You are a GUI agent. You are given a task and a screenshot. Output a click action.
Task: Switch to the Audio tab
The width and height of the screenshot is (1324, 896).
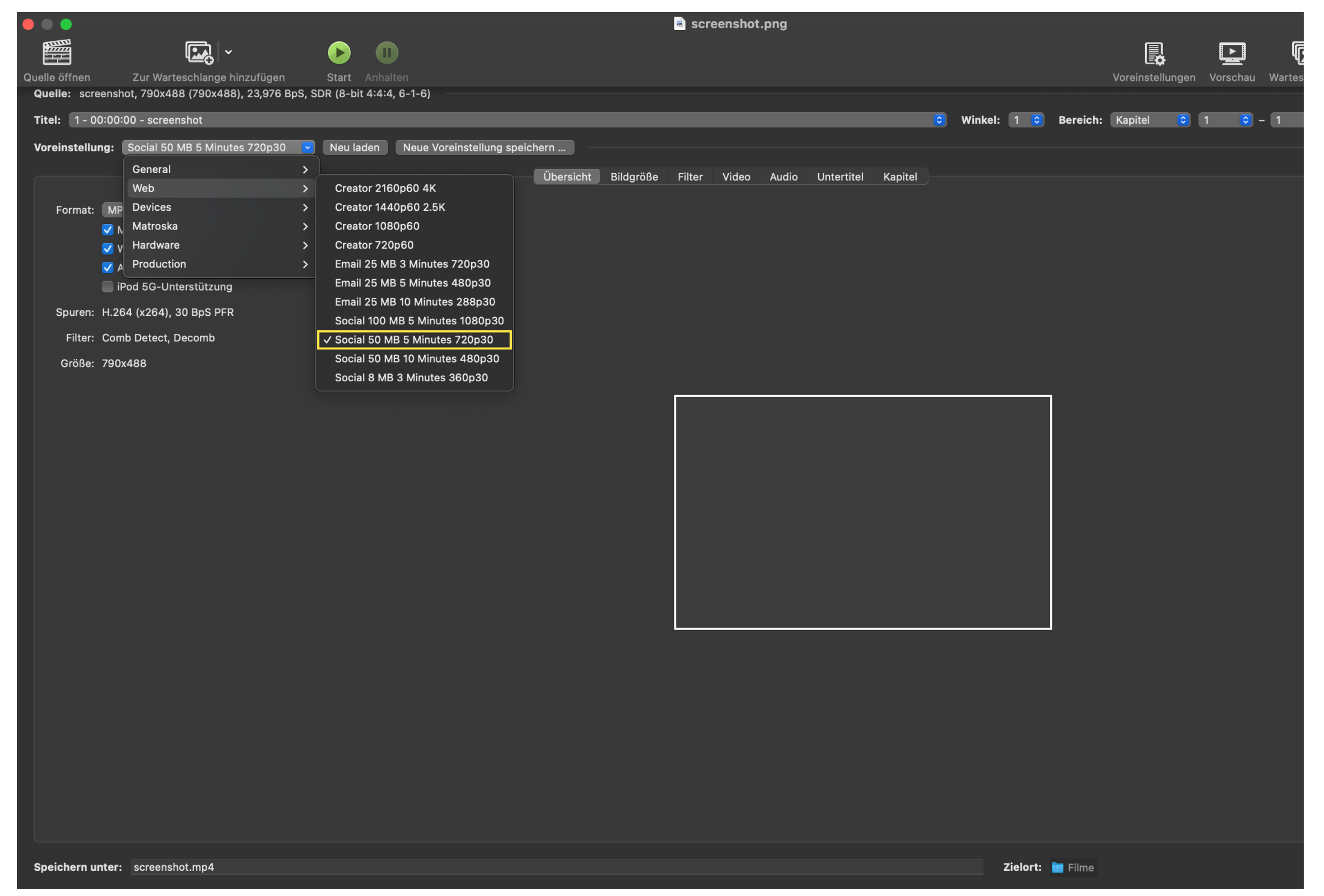point(784,177)
